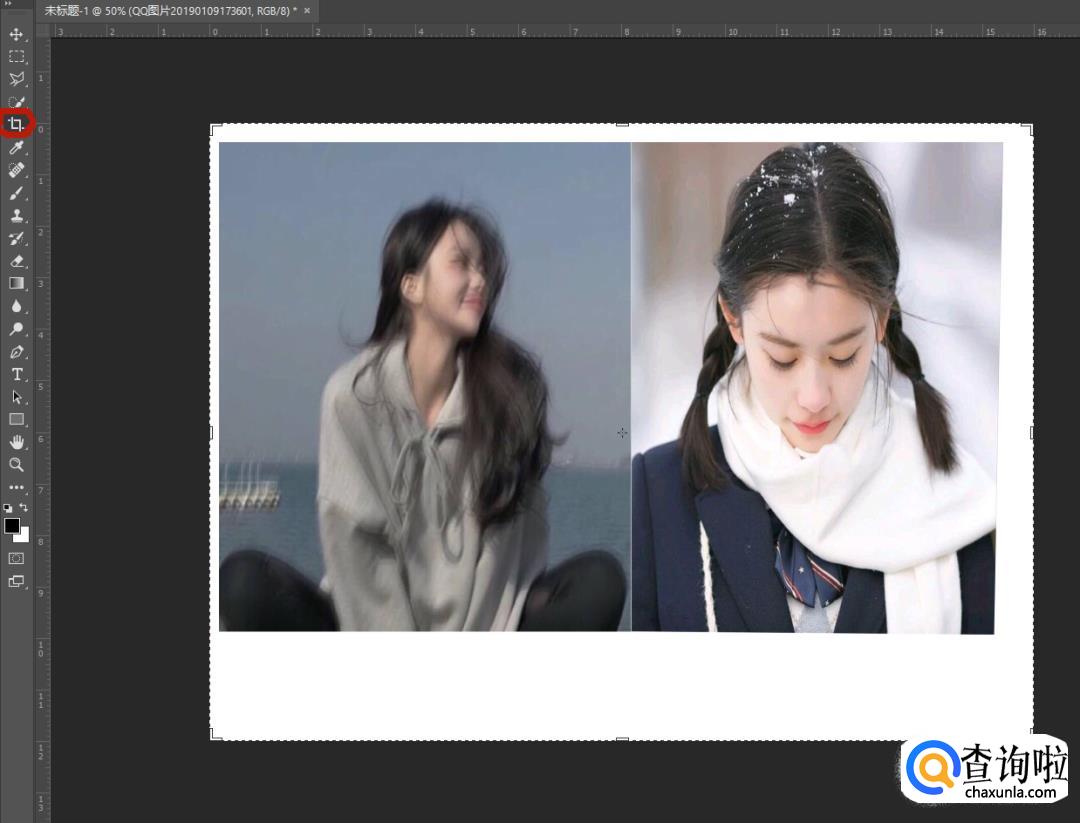Select the Zoom magnifier tool
The width and height of the screenshot is (1080, 823).
tap(16, 465)
